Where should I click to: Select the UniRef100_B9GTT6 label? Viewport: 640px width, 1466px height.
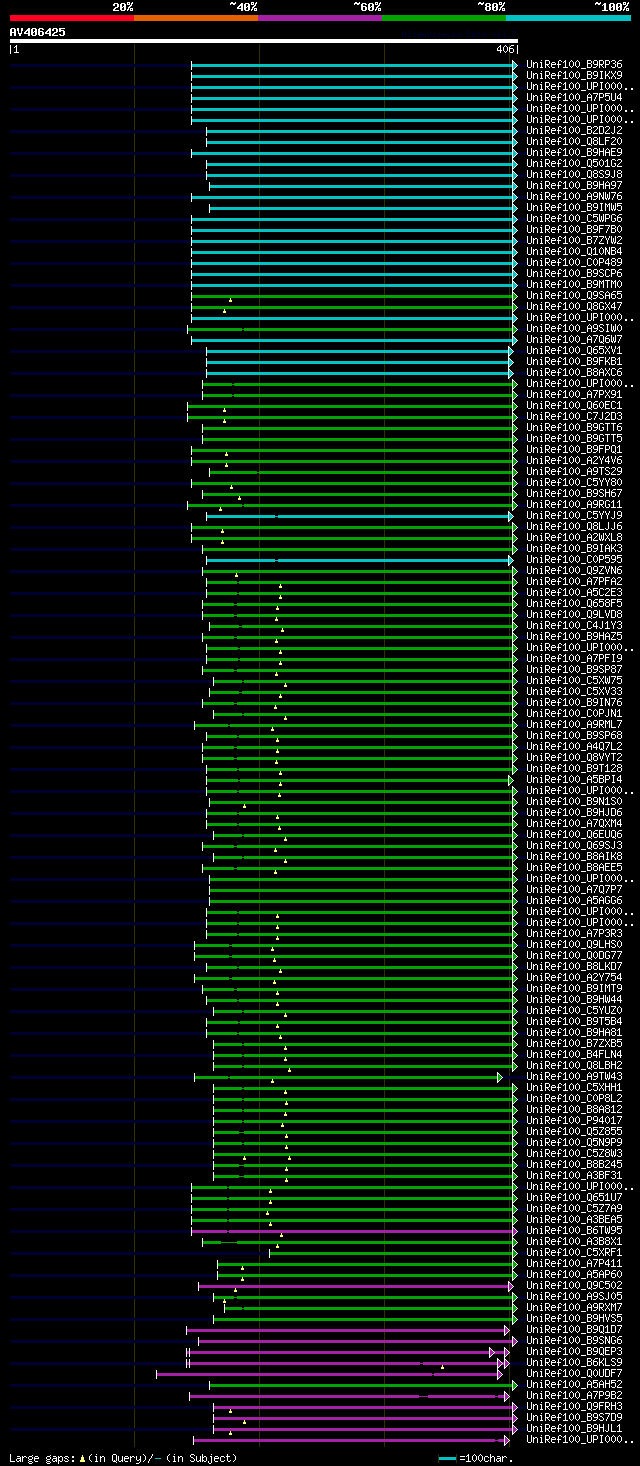[x=574, y=427]
